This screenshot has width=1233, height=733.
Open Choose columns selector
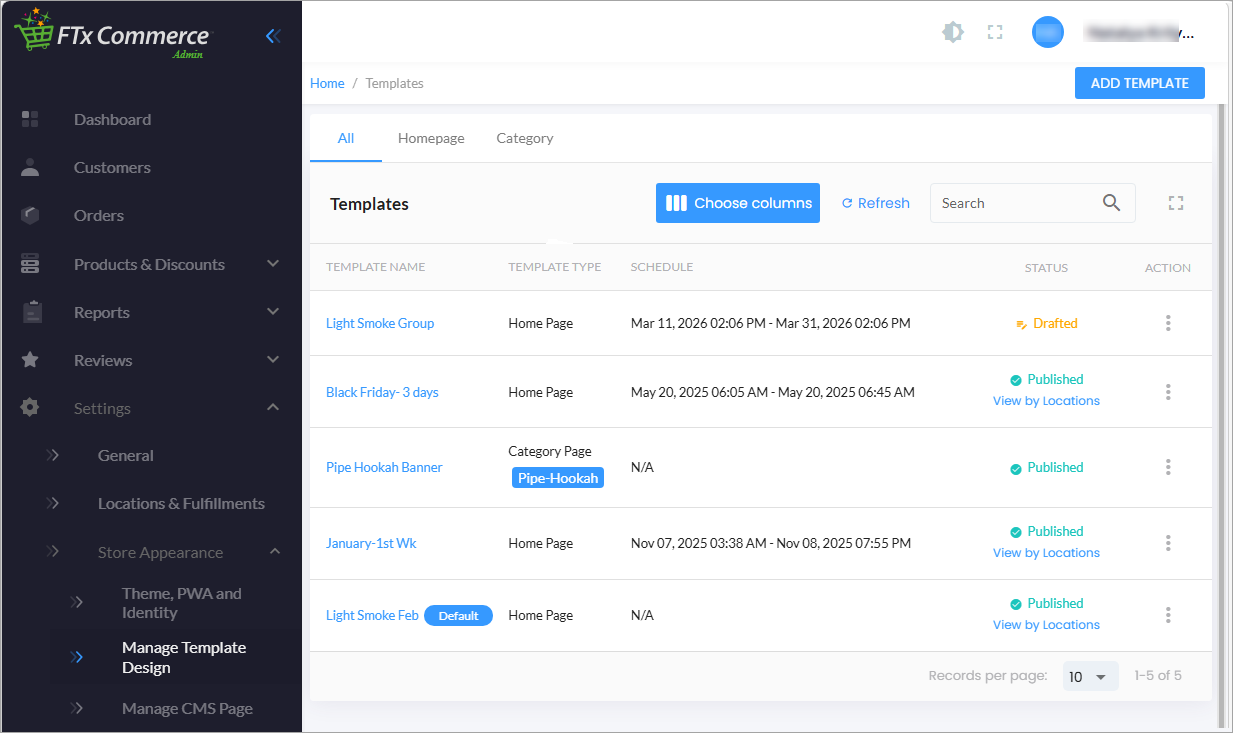[738, 203]
